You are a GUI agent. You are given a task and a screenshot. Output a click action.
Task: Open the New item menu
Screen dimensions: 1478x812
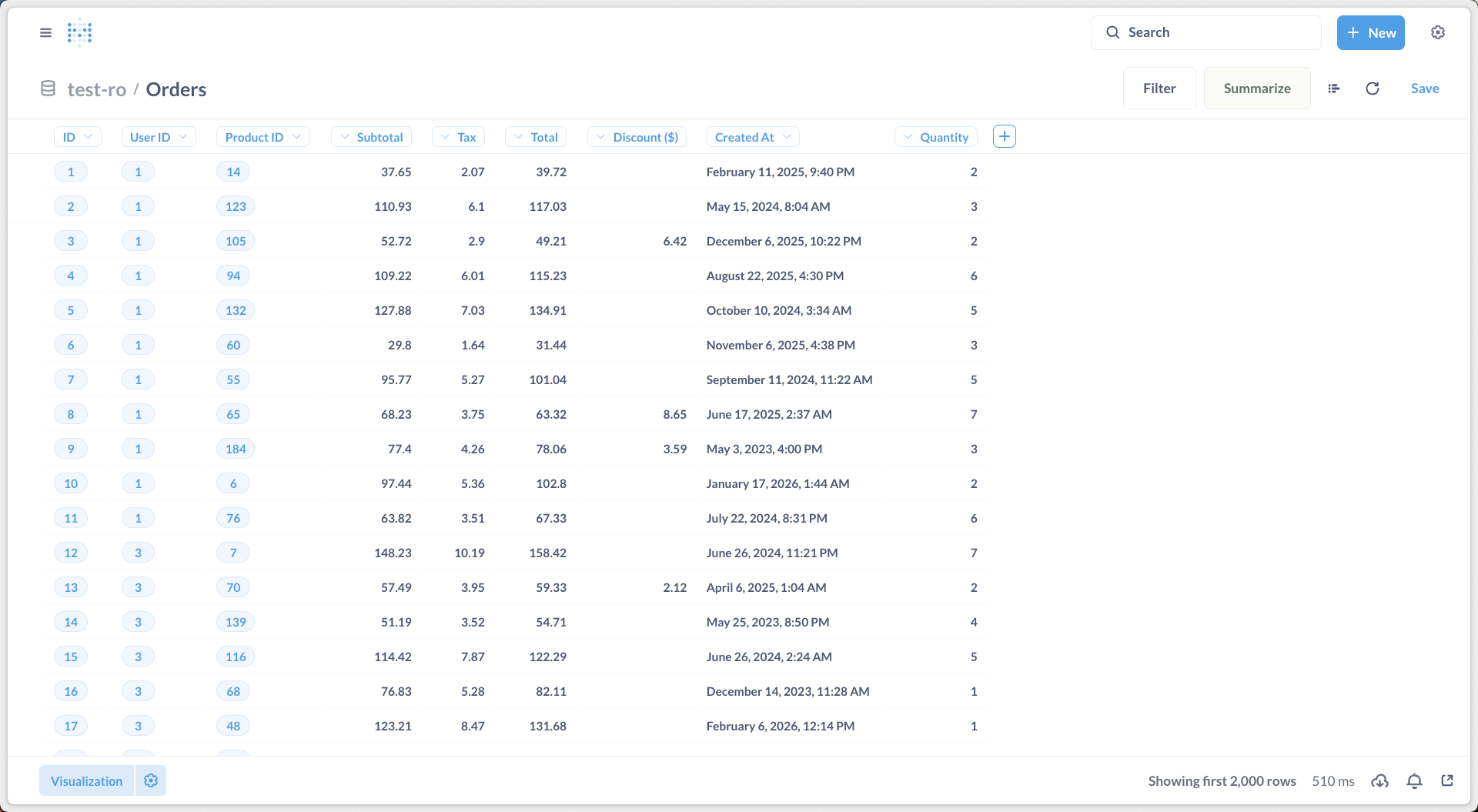pos(1370,32)
